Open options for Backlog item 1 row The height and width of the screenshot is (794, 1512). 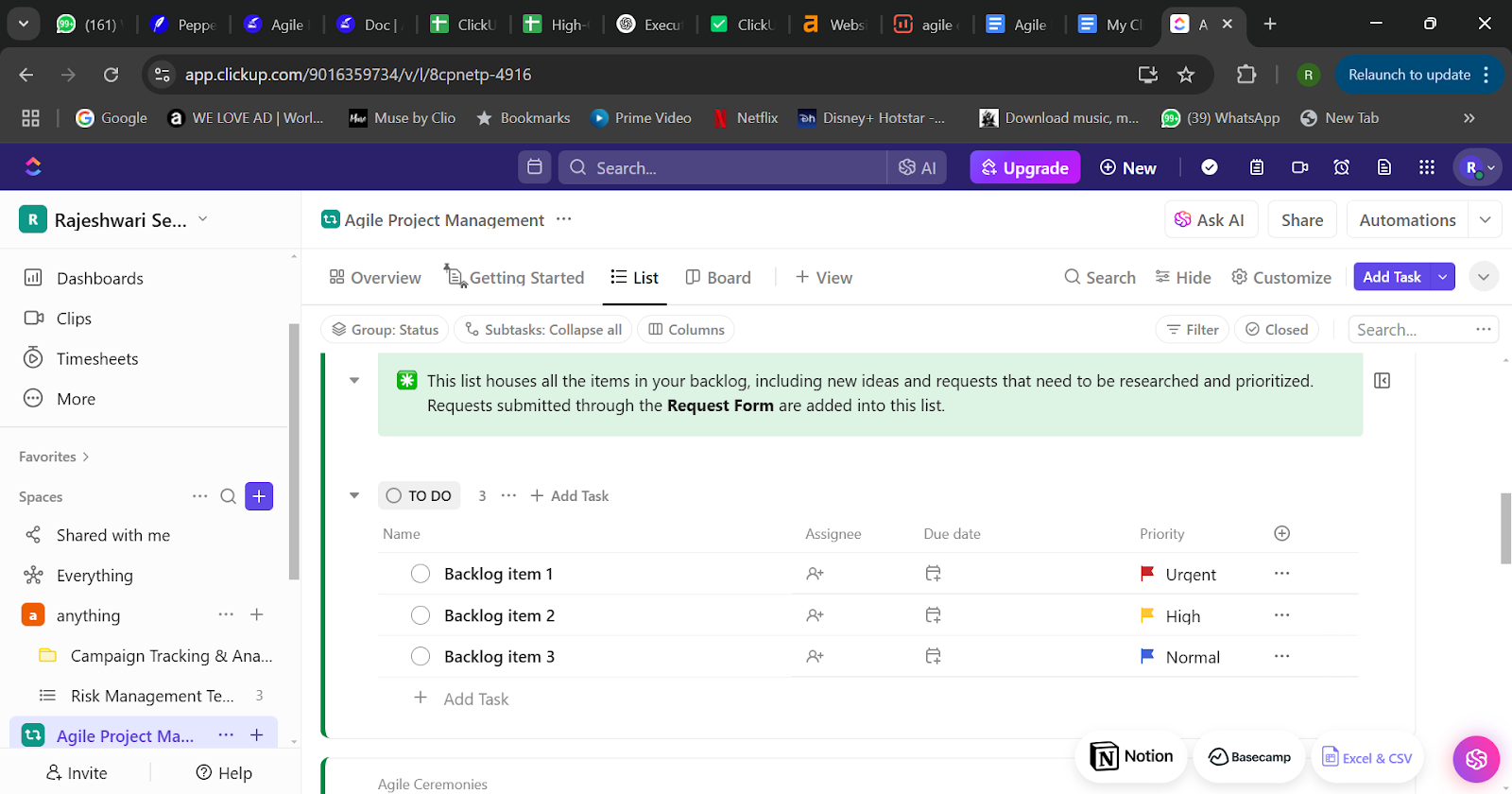tap(1281, 574)
